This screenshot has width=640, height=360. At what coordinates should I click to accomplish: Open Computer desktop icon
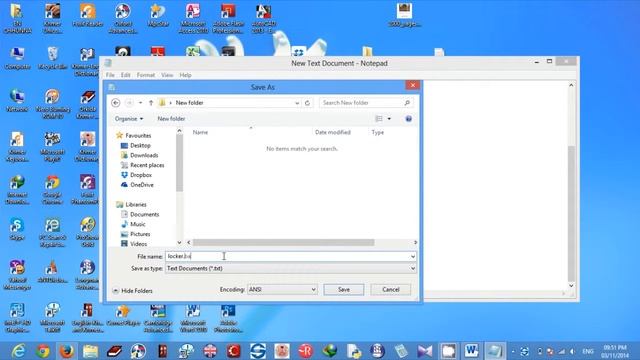point(17,58)
